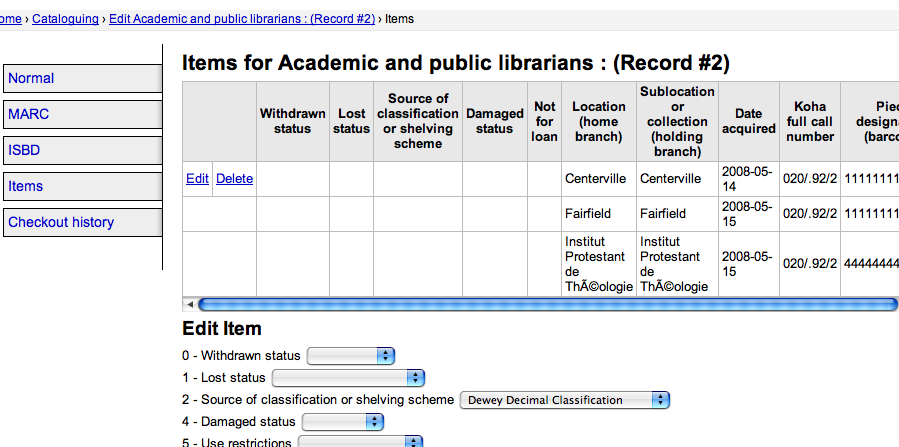Click the Koha full call number header
The image size is (899, 447).
tap(809, 121)
